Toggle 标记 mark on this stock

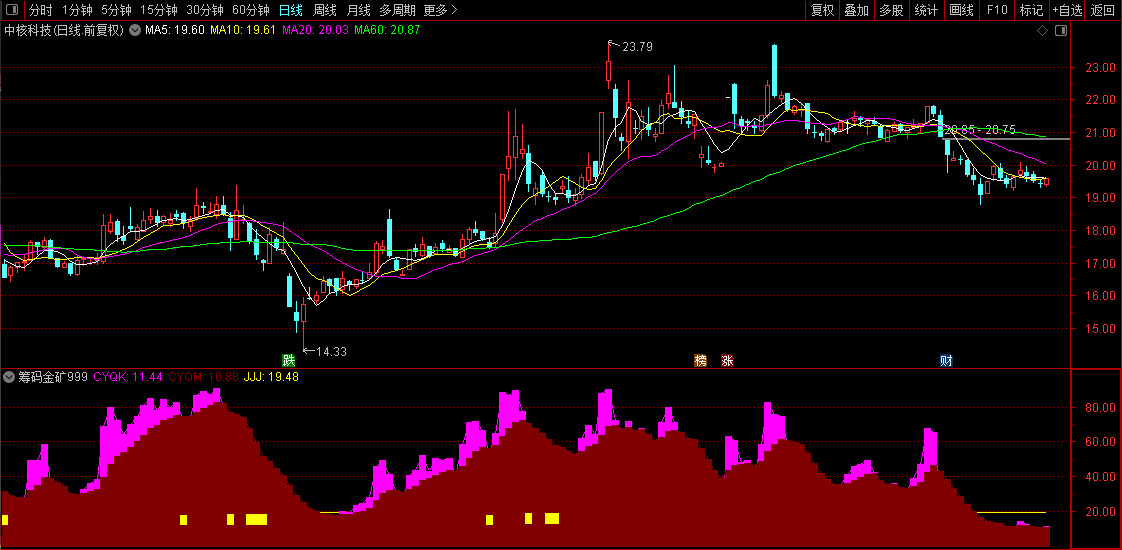click(x=1031, y=10)
